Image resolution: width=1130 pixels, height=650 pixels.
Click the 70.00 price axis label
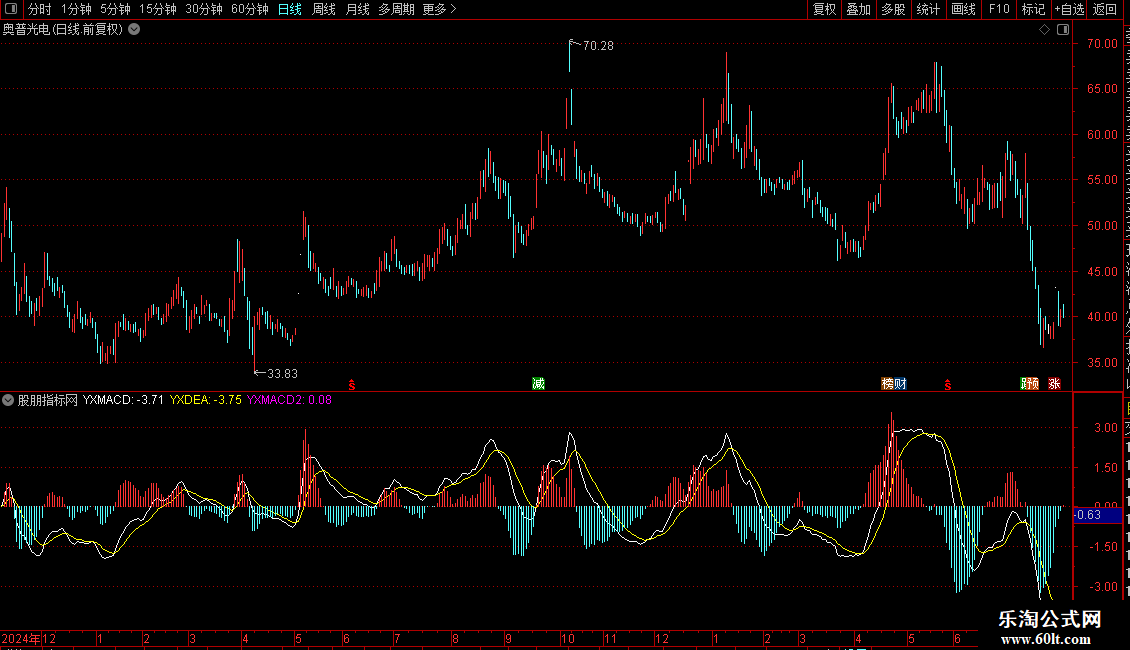pyautogui.click(x=1103, y=43)
